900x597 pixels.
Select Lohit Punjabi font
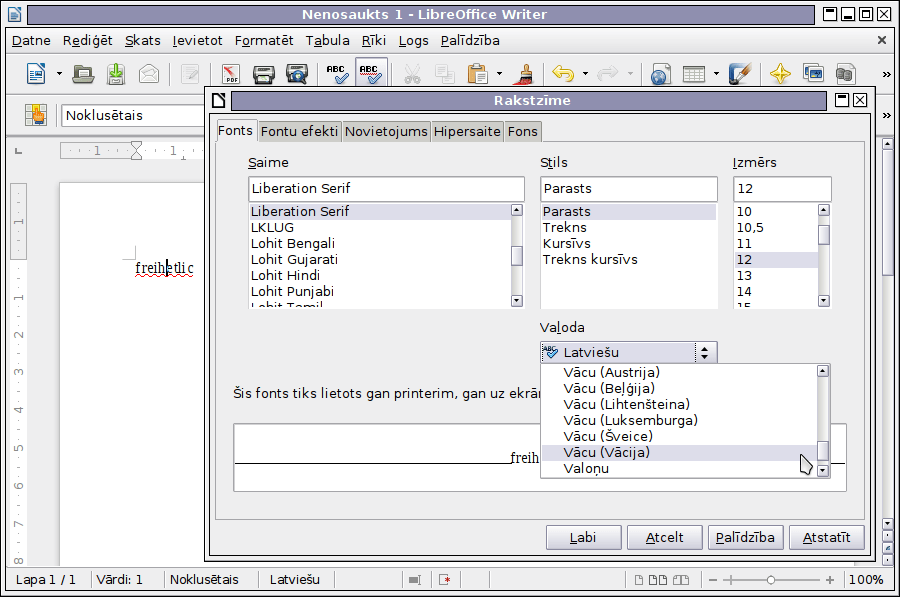point(379,292)
